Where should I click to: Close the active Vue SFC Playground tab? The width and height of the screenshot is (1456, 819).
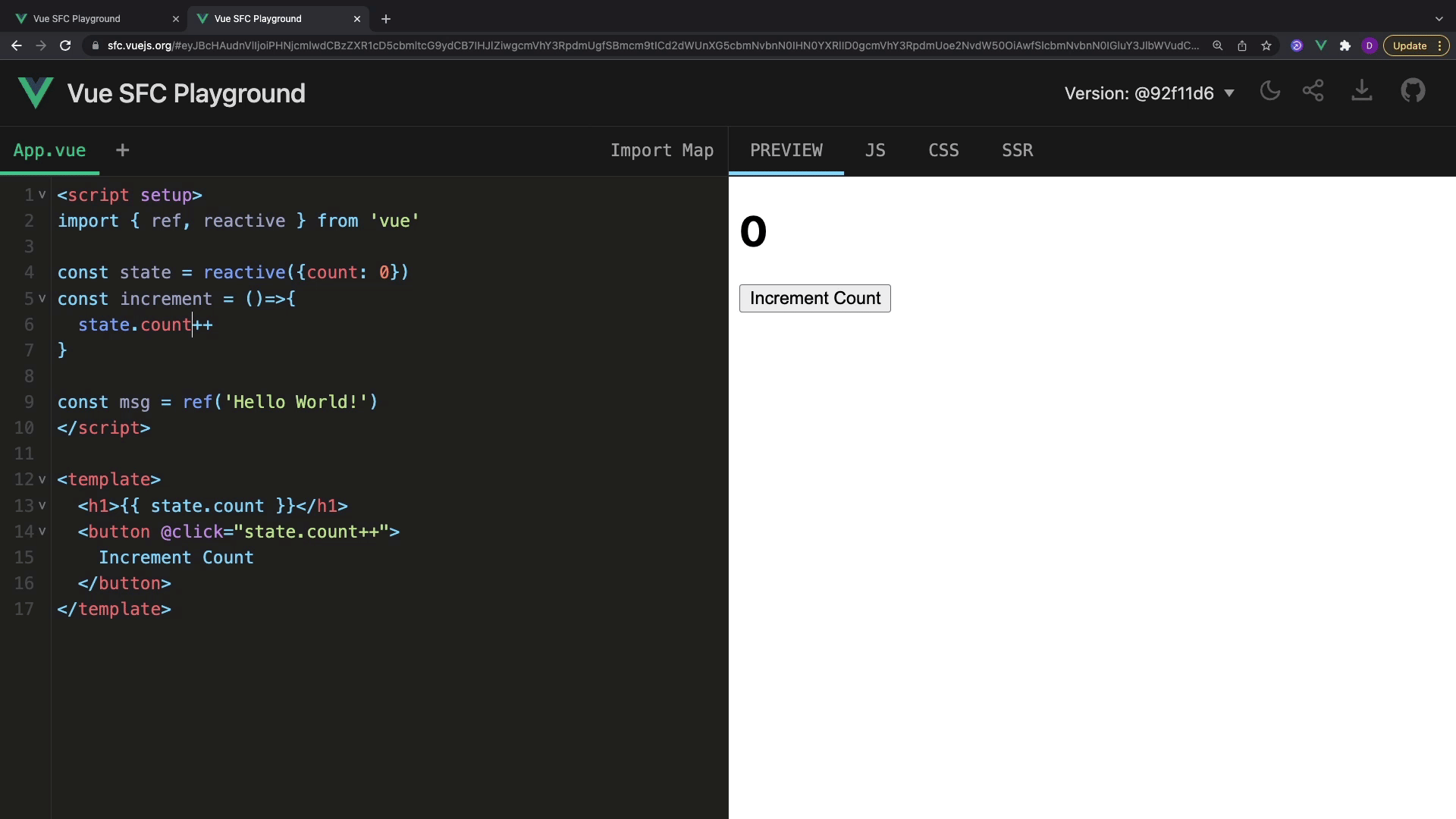[x=357, y=18]
